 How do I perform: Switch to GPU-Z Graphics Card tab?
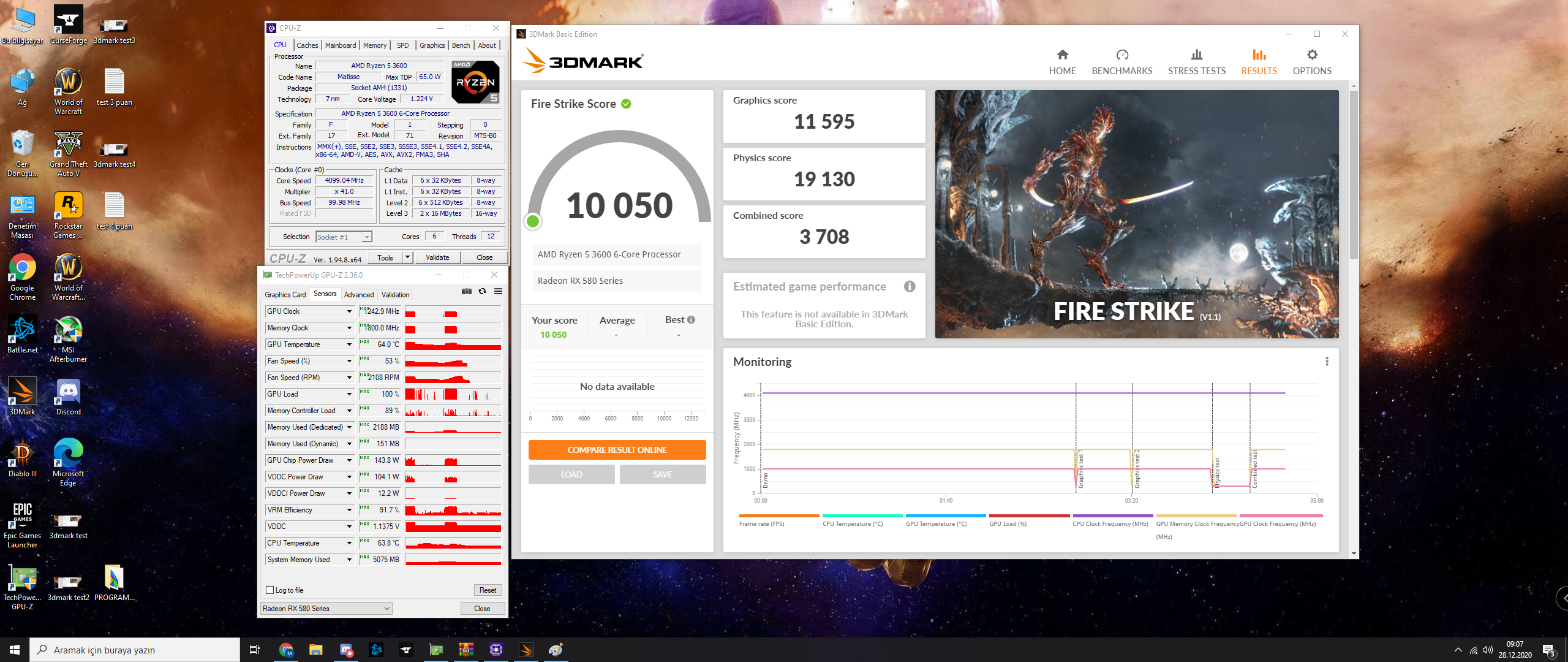click(x=285, y=295)
